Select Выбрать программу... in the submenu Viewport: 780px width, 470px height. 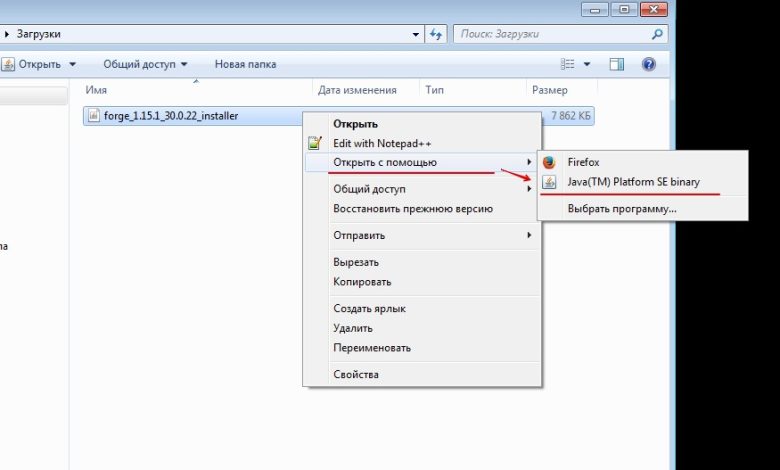point(622,209)
